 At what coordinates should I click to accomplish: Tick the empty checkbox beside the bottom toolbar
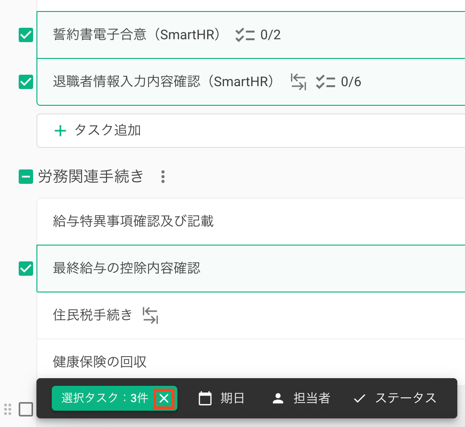coord(26,409)
